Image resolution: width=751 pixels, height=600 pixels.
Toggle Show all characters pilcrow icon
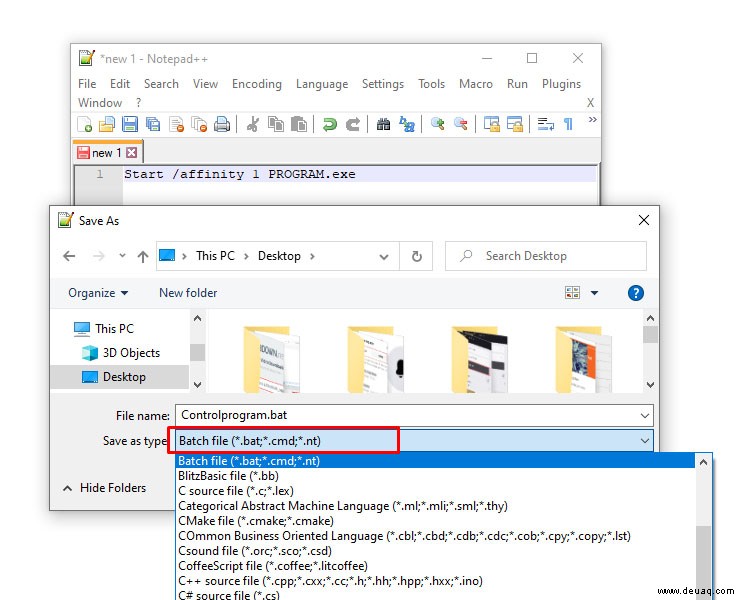click(569, 124)
